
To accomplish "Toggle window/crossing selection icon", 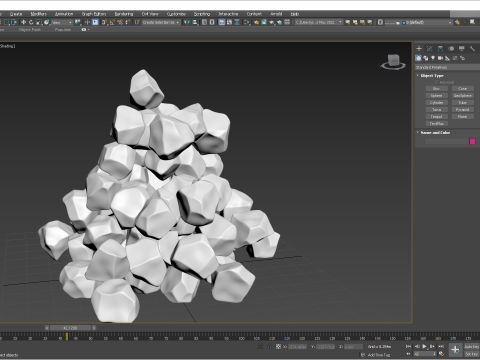I will [x=14, y=22].
